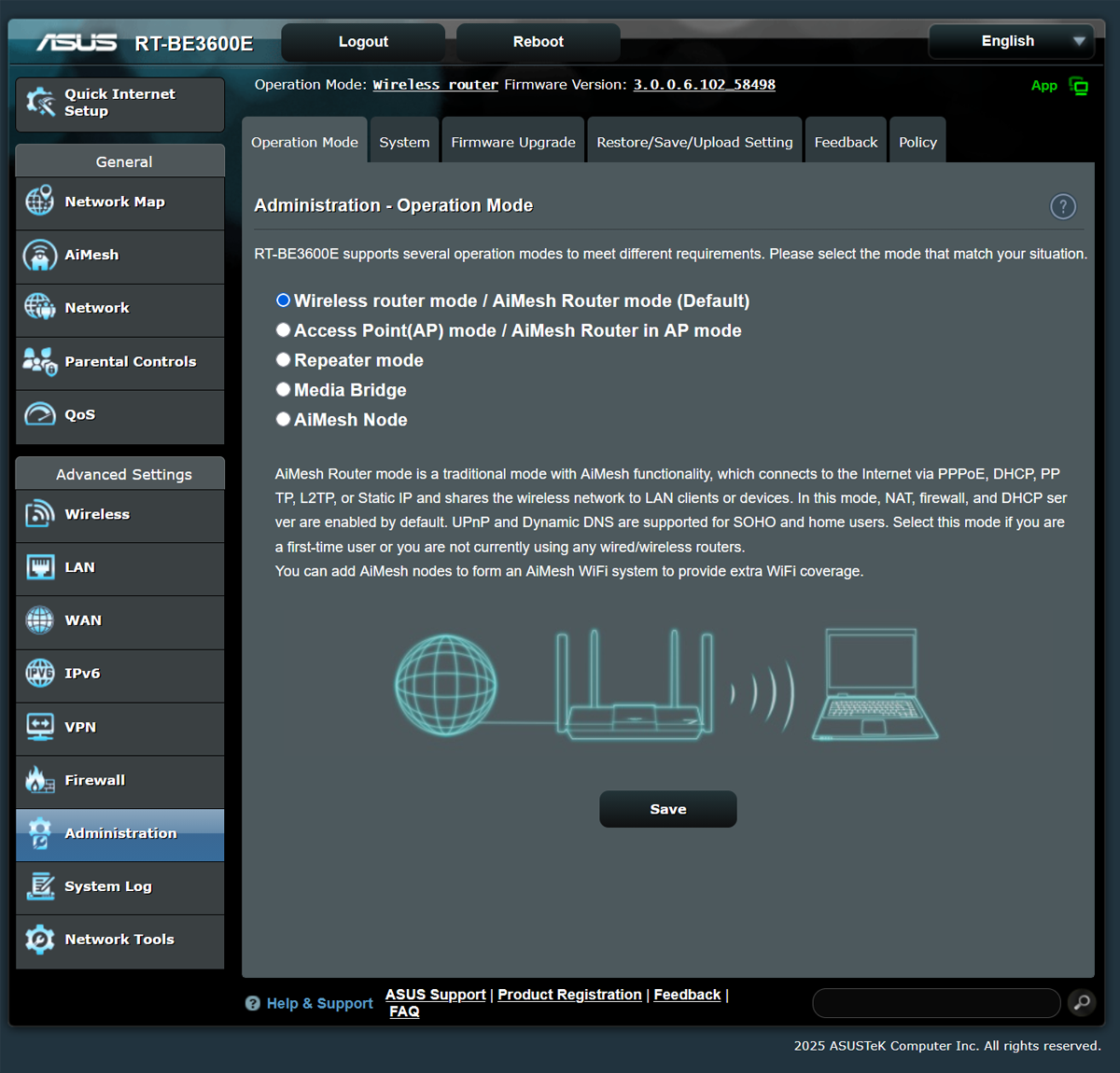
Task: Click the Network Map globe icon
Action: click(x=39, y=201)
